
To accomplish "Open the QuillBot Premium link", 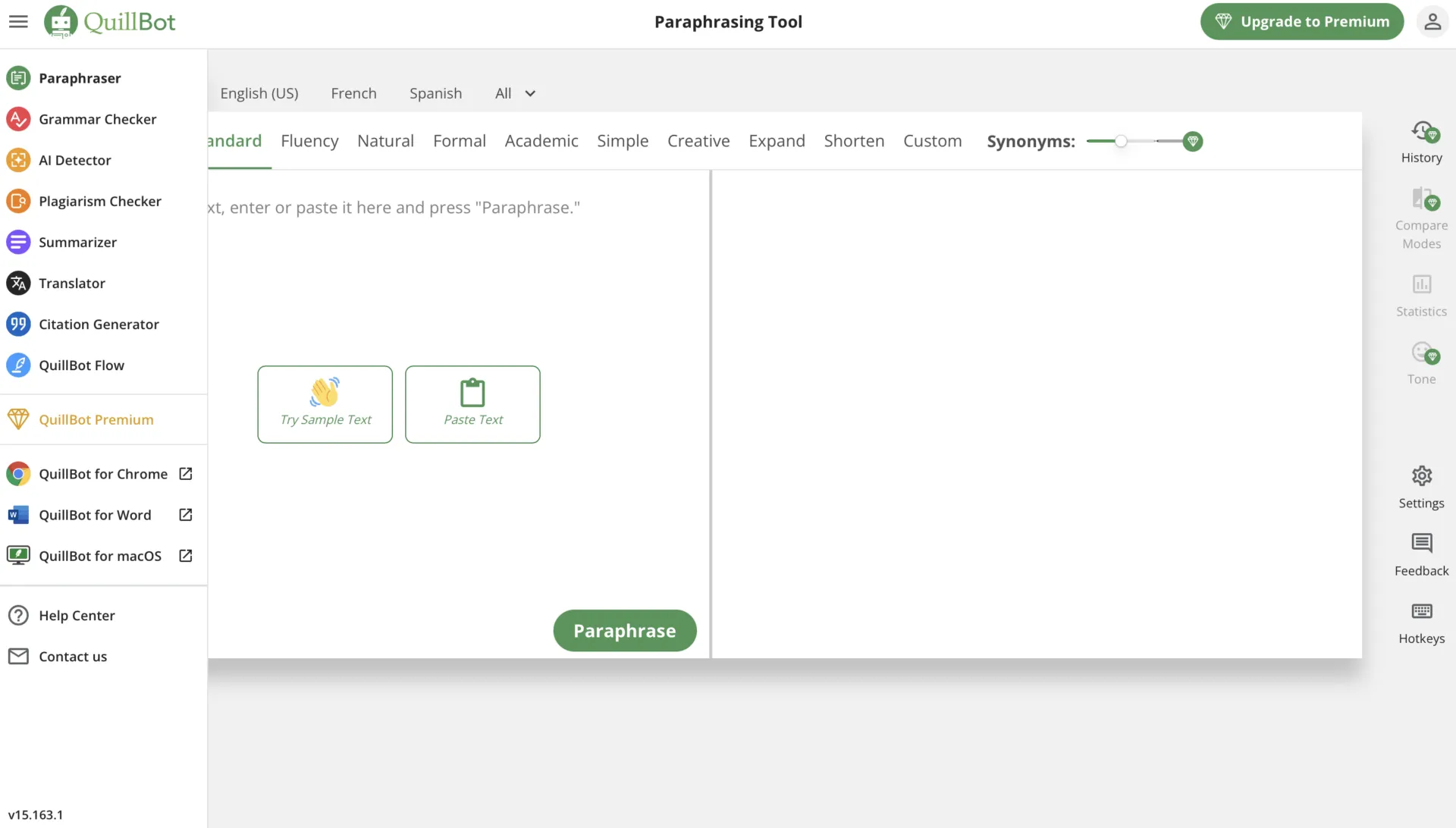I will pos(96,419).
